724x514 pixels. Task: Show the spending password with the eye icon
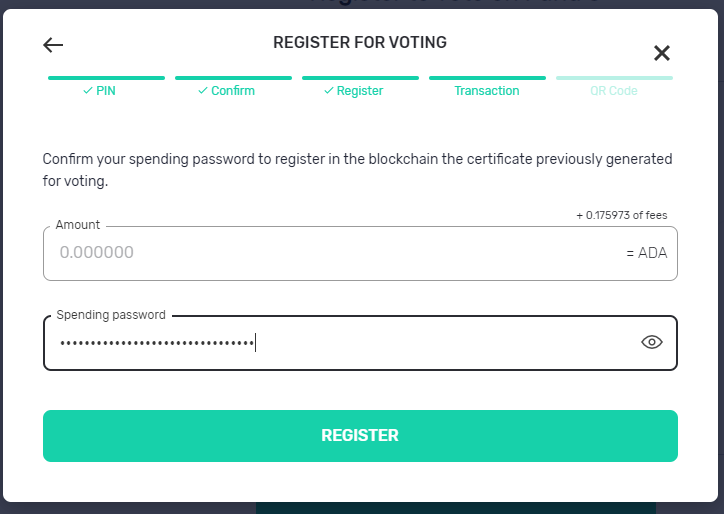[x=652, y=342]
